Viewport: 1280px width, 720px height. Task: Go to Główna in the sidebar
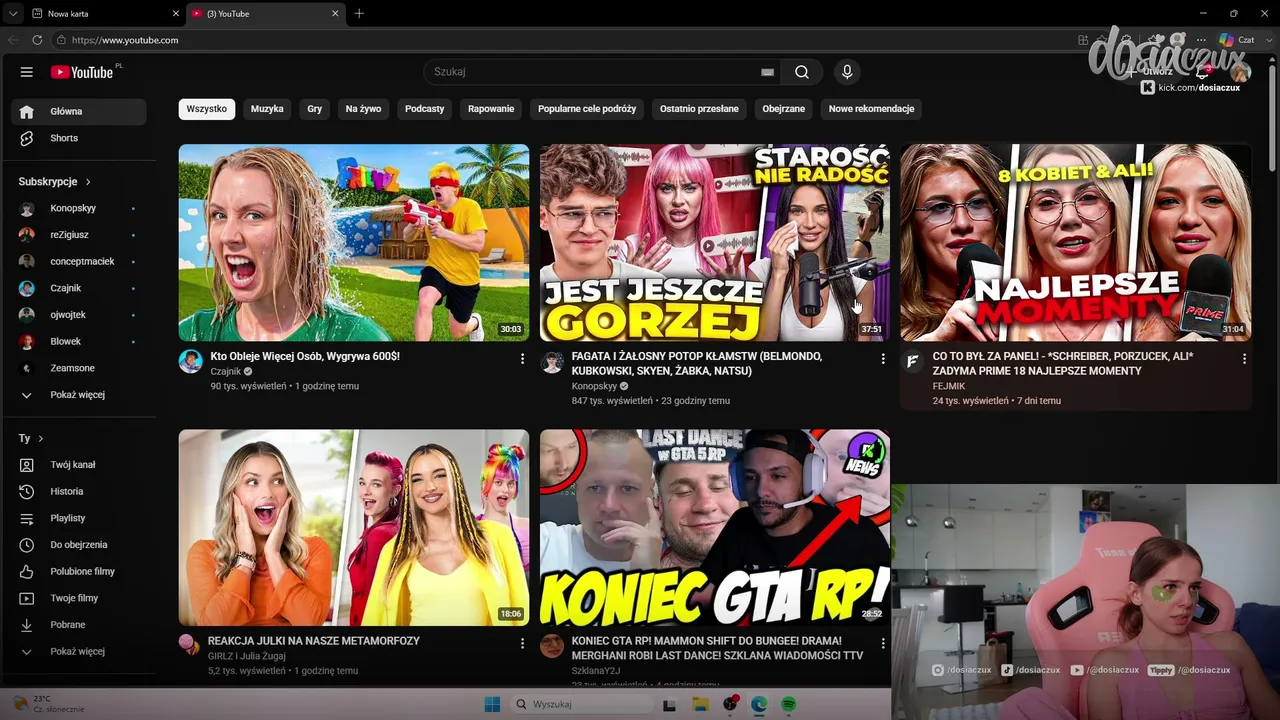point(78,112)
